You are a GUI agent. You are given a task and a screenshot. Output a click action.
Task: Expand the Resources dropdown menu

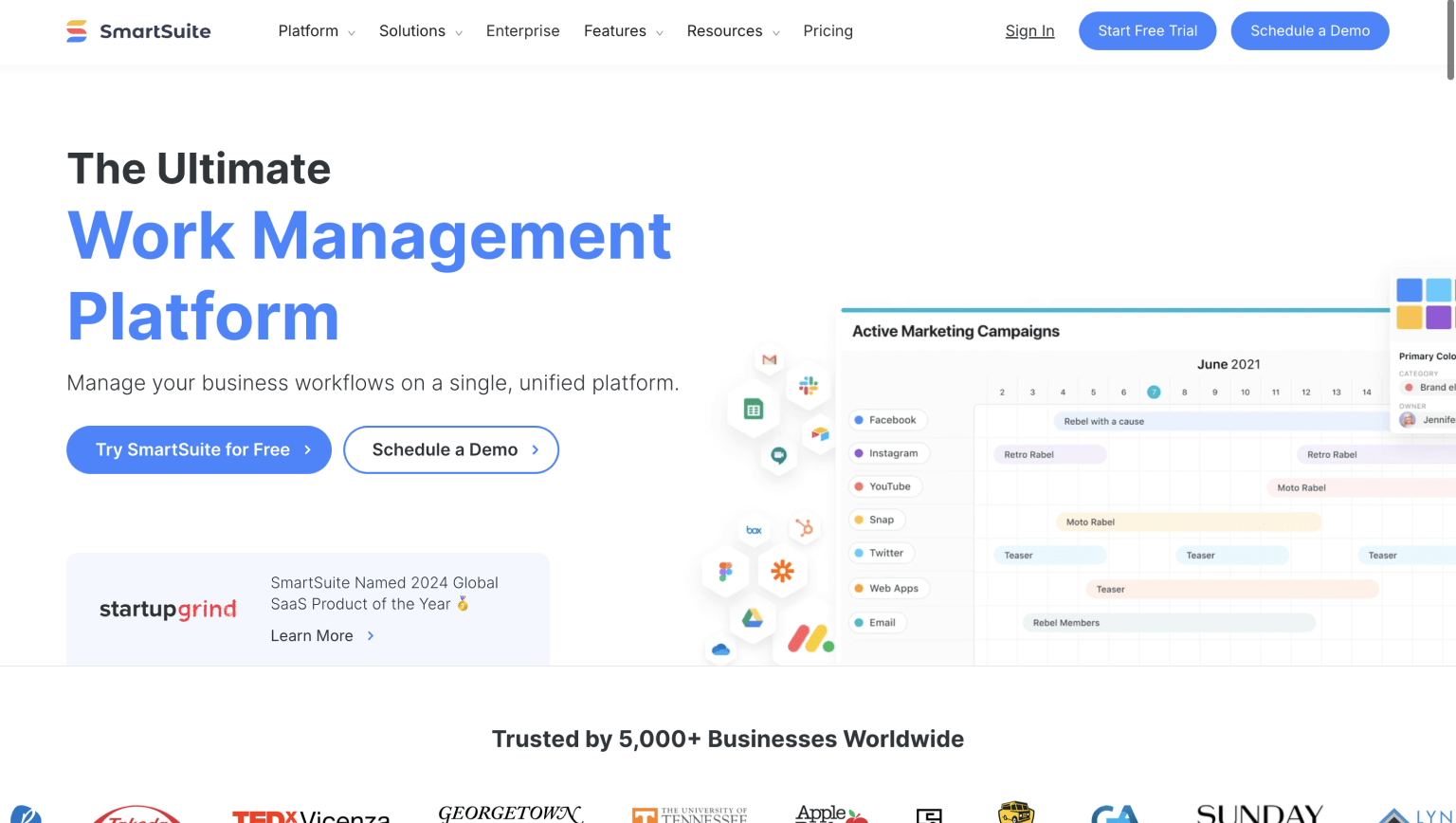734,31
